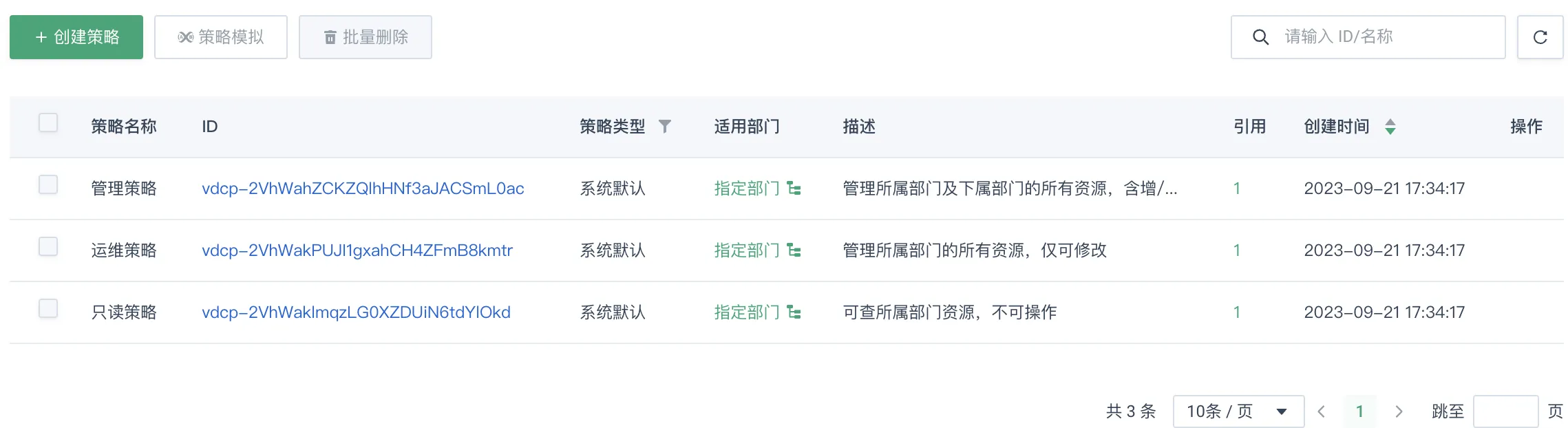Open the 策略类型 filter funnel icon
This screenshot has height=428, width=1568.
point(664,127)
